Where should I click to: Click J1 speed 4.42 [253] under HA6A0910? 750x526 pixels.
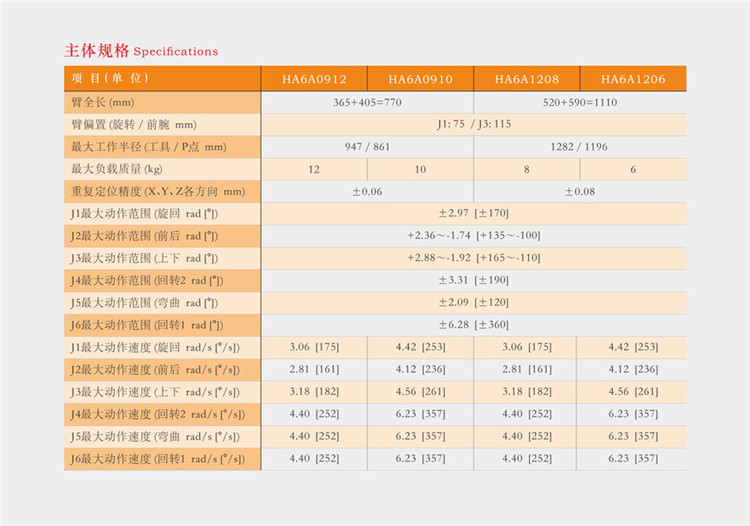point(420,347)
